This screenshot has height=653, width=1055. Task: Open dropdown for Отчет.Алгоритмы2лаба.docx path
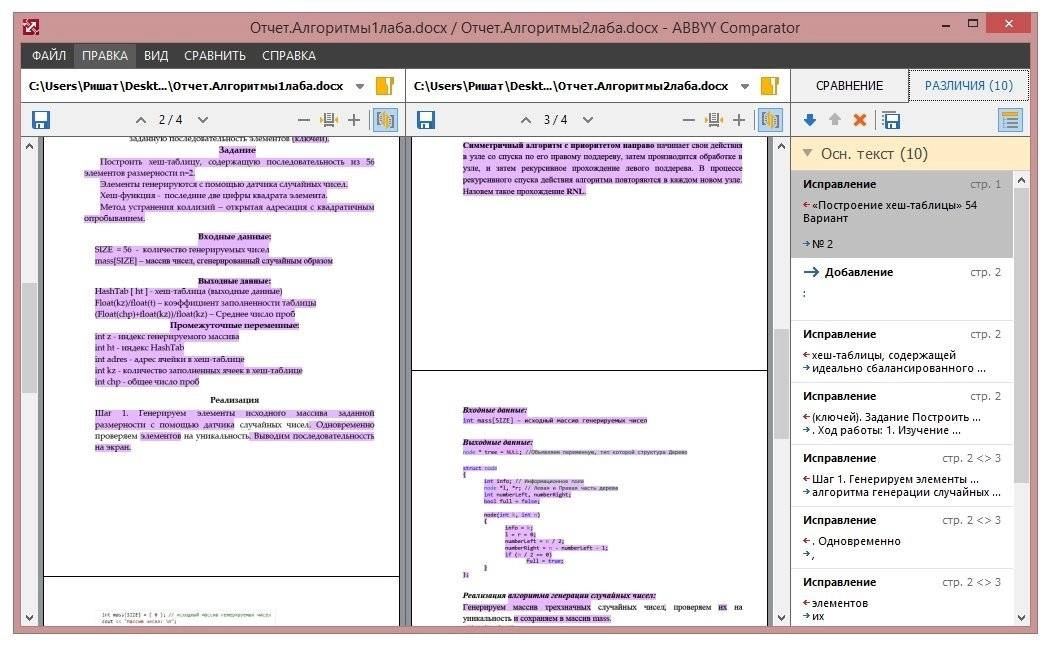click(x=745, y=86)
